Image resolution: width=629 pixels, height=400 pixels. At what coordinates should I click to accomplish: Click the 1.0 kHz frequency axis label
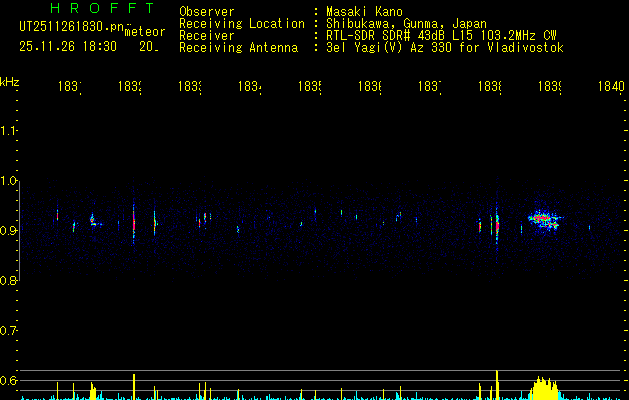pyautogui.click(x=9, y=181)
